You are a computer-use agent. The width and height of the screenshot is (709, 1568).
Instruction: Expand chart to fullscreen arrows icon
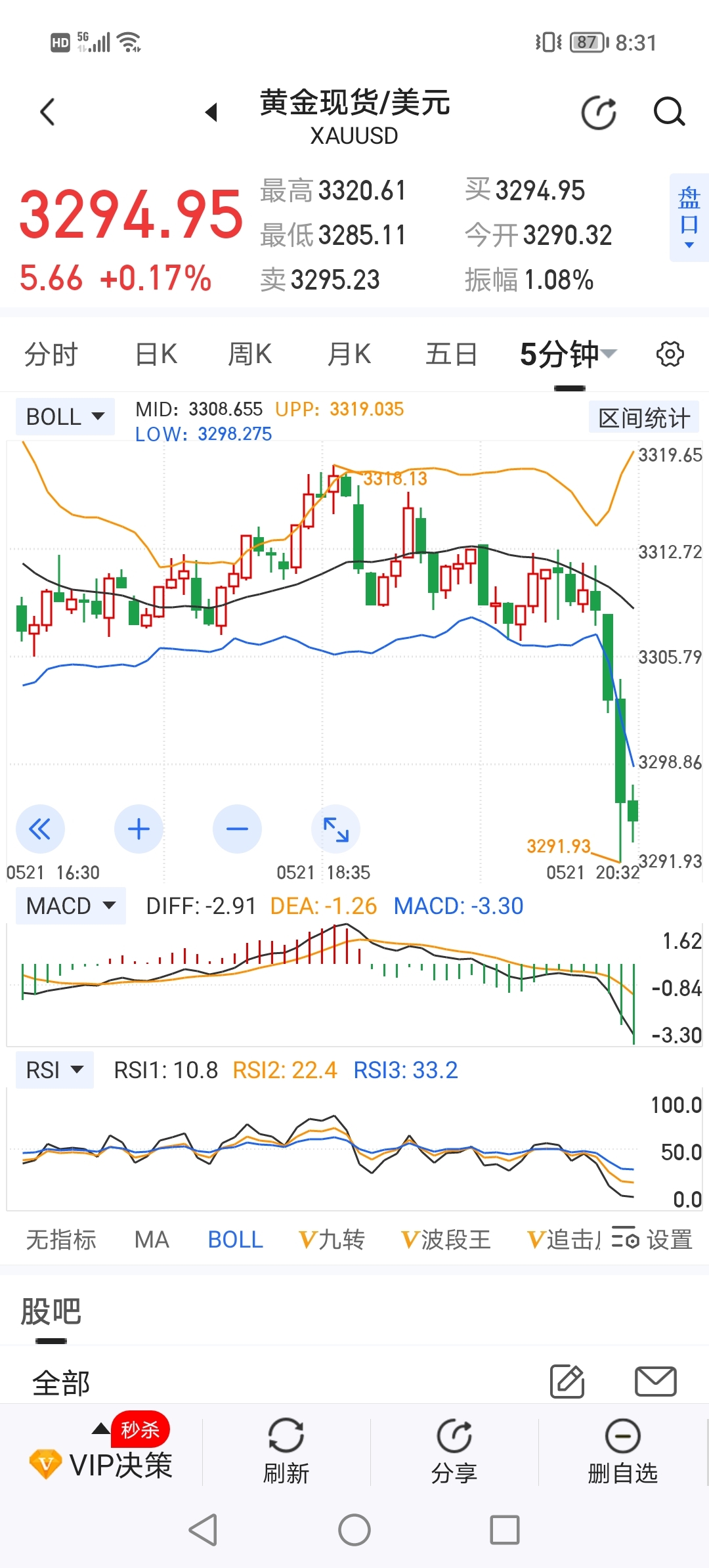[335, 829]
